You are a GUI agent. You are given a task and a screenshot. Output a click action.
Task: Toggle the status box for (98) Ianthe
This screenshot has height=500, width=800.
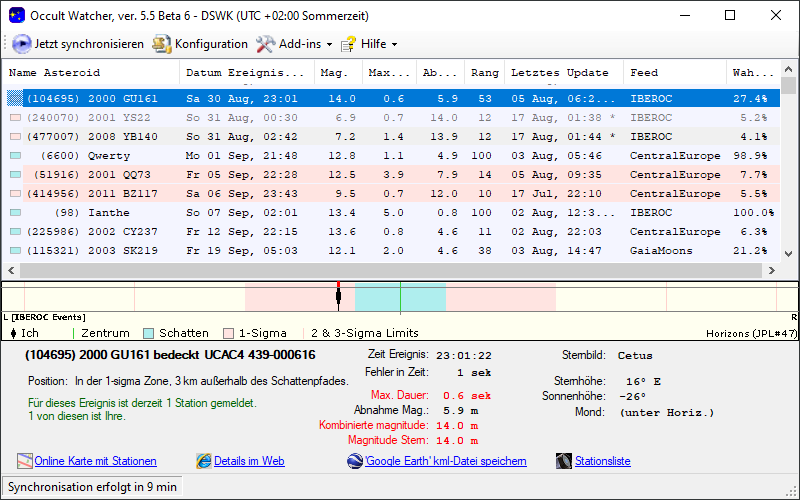[x=15, y=213]
